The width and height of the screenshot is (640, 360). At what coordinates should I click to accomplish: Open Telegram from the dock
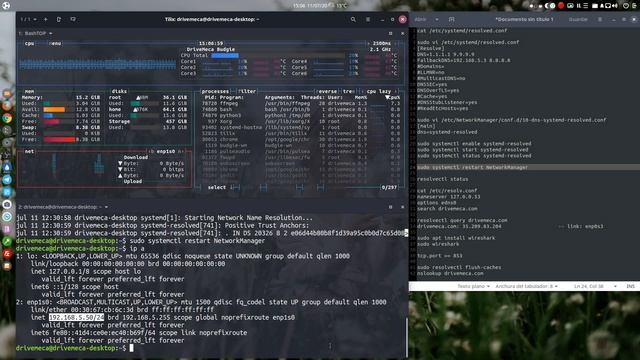point(7,180)
